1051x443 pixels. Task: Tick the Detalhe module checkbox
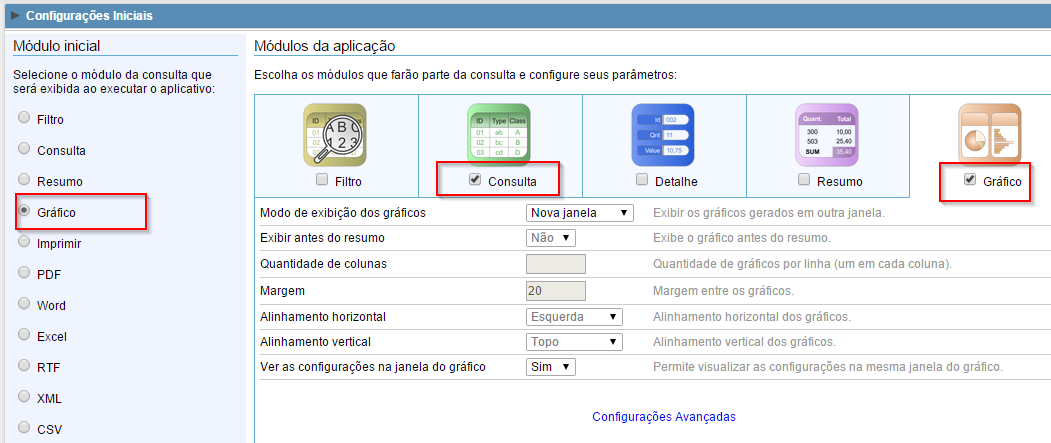coord(643,181)
